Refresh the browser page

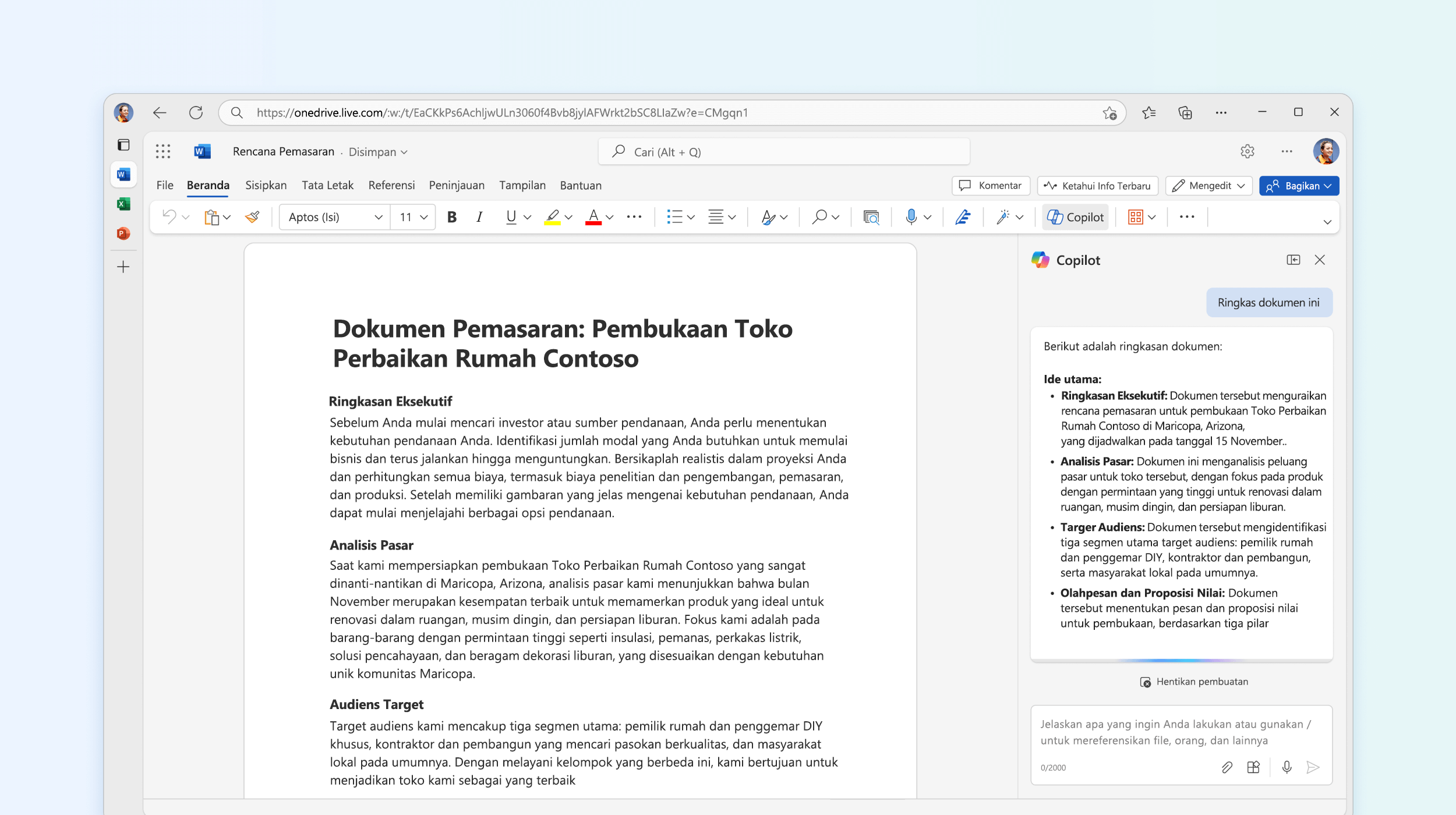click(x=196, y=112)
